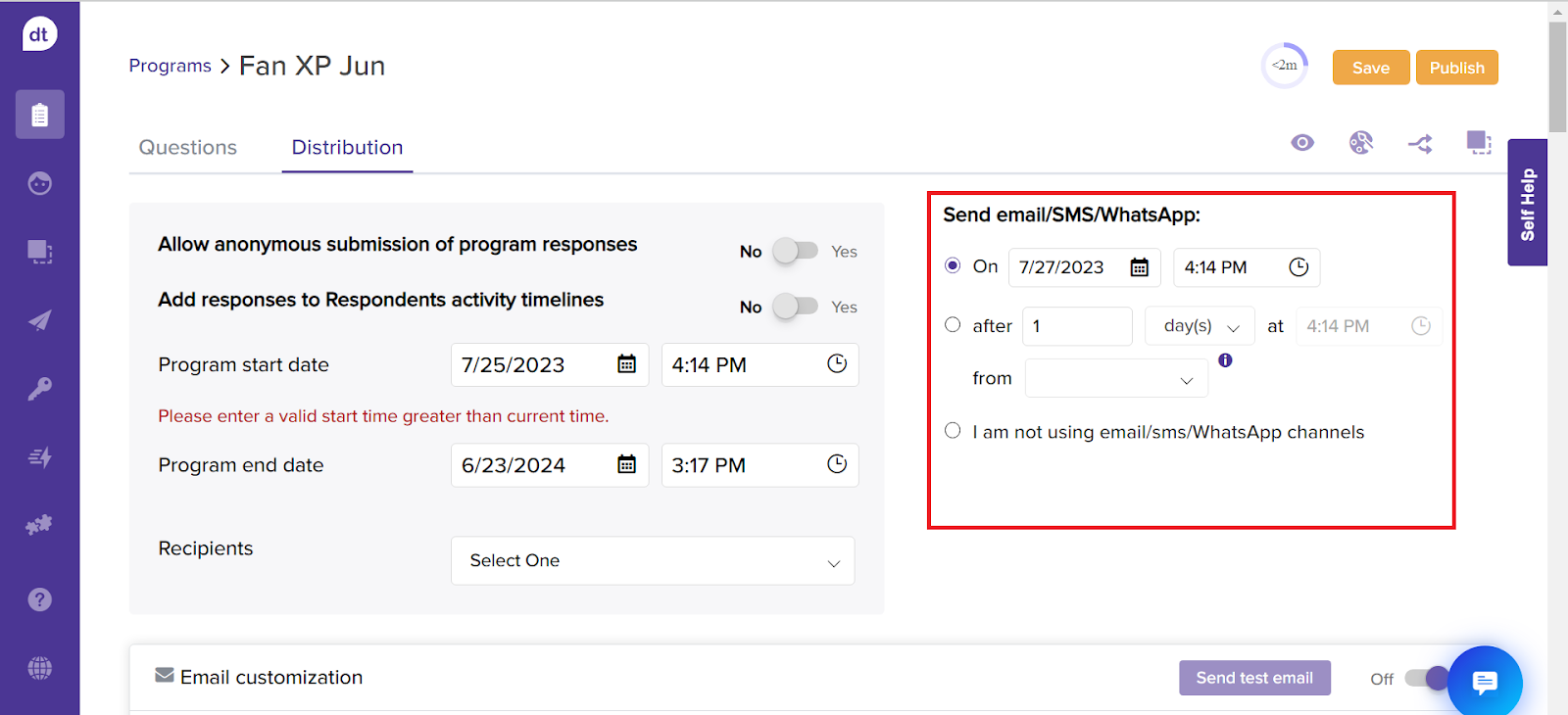Click the paper plane icon in sidebar
Screen dimensions: 1568x715
coord(39,320)
